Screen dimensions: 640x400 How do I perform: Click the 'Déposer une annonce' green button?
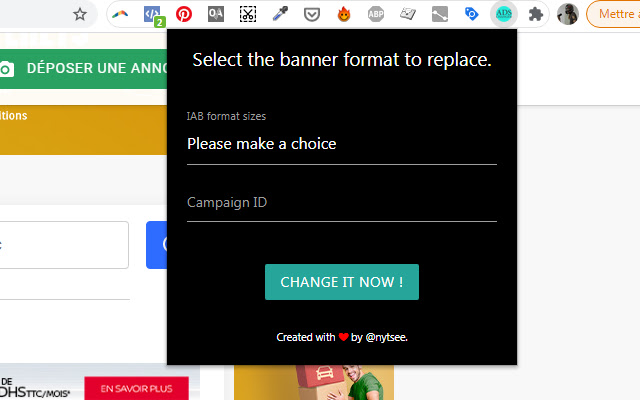tap(83, 69)
